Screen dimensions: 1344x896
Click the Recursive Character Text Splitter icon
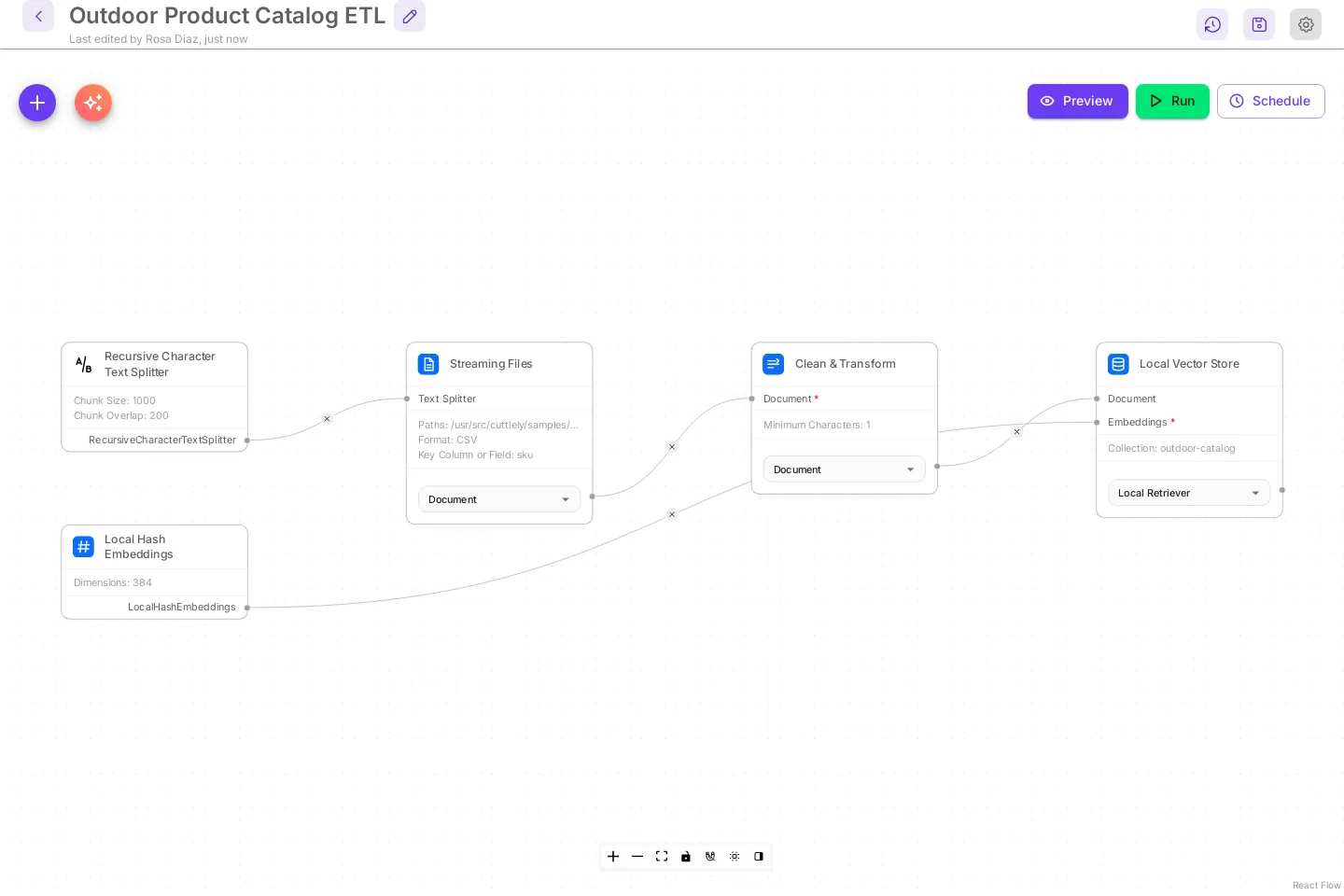coord(84,364)
